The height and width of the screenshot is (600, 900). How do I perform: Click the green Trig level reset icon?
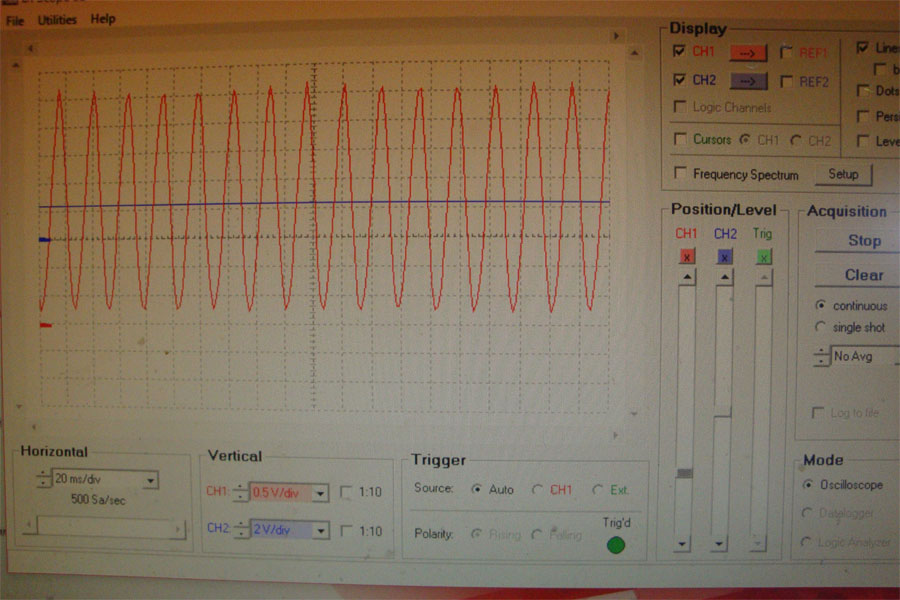[763, 257]
